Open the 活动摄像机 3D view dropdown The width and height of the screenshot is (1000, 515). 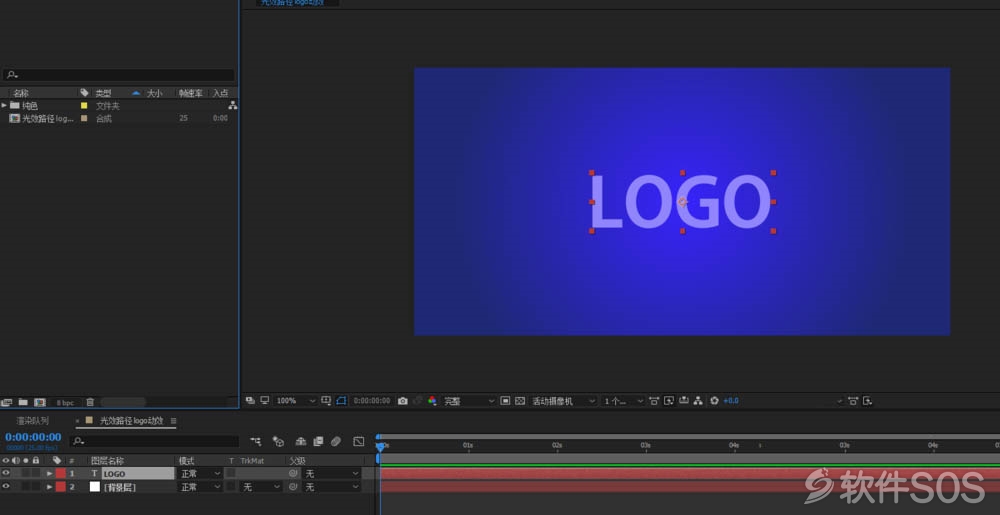(564, 401)
